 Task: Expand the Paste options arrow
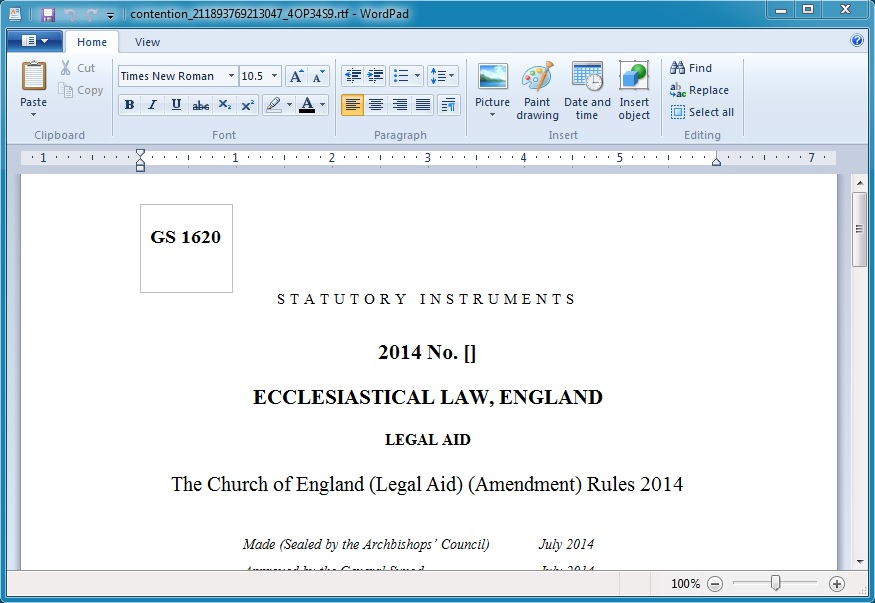(x=33, y=114)
